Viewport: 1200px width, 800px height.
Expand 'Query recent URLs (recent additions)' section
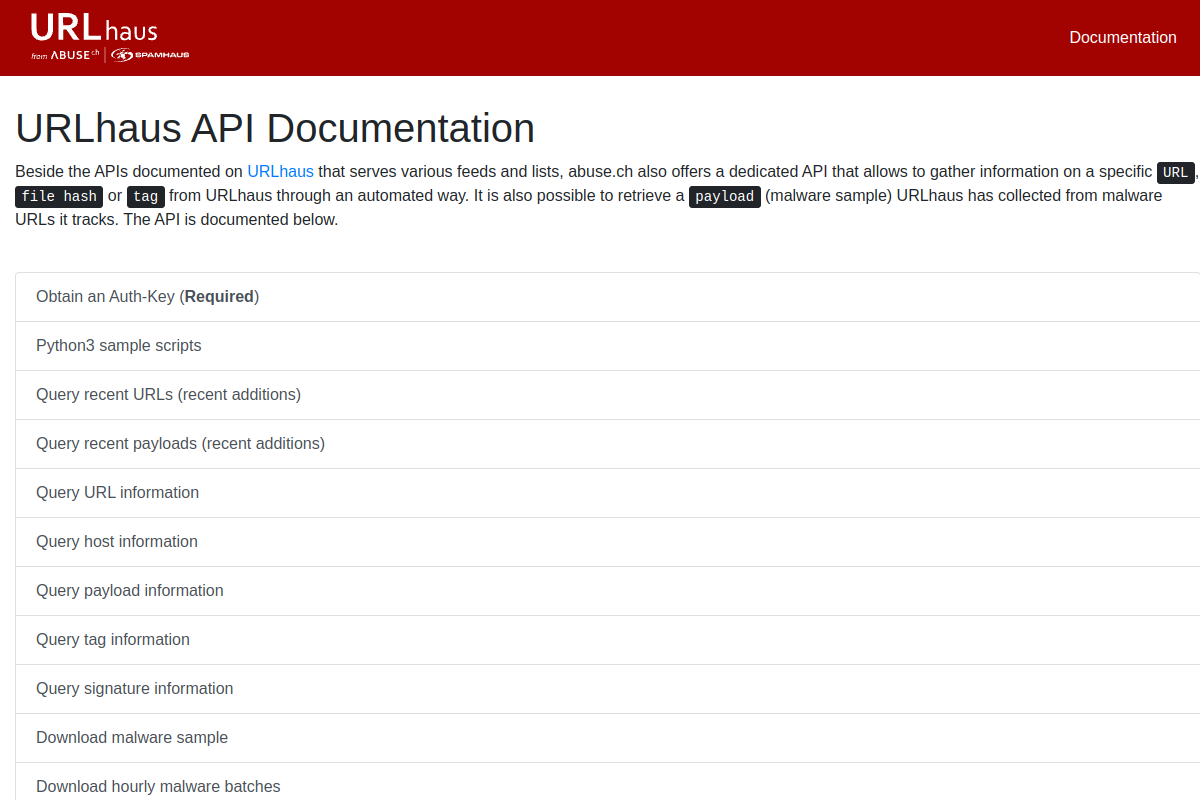[x=608, y=395]
